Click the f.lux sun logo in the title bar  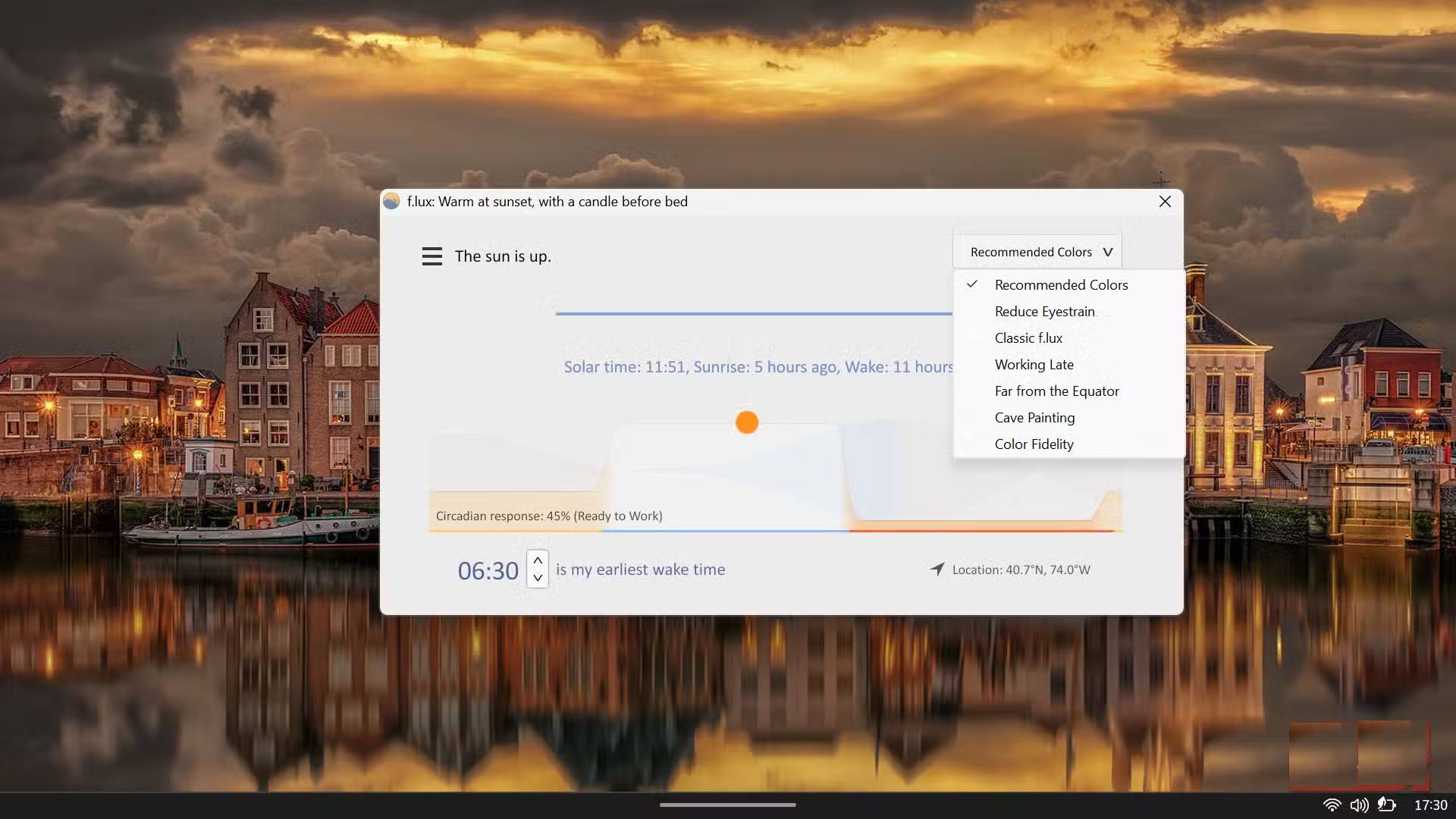click(x=392, y=201)
